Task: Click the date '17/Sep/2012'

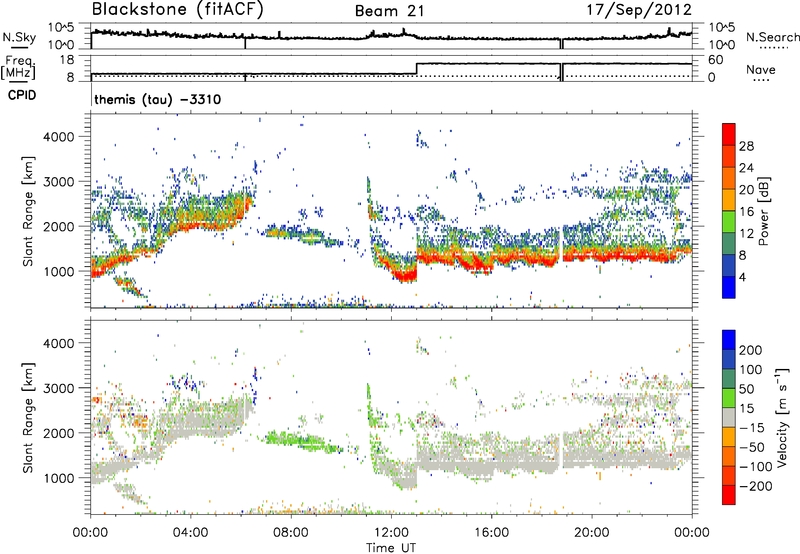Action: 639,10
